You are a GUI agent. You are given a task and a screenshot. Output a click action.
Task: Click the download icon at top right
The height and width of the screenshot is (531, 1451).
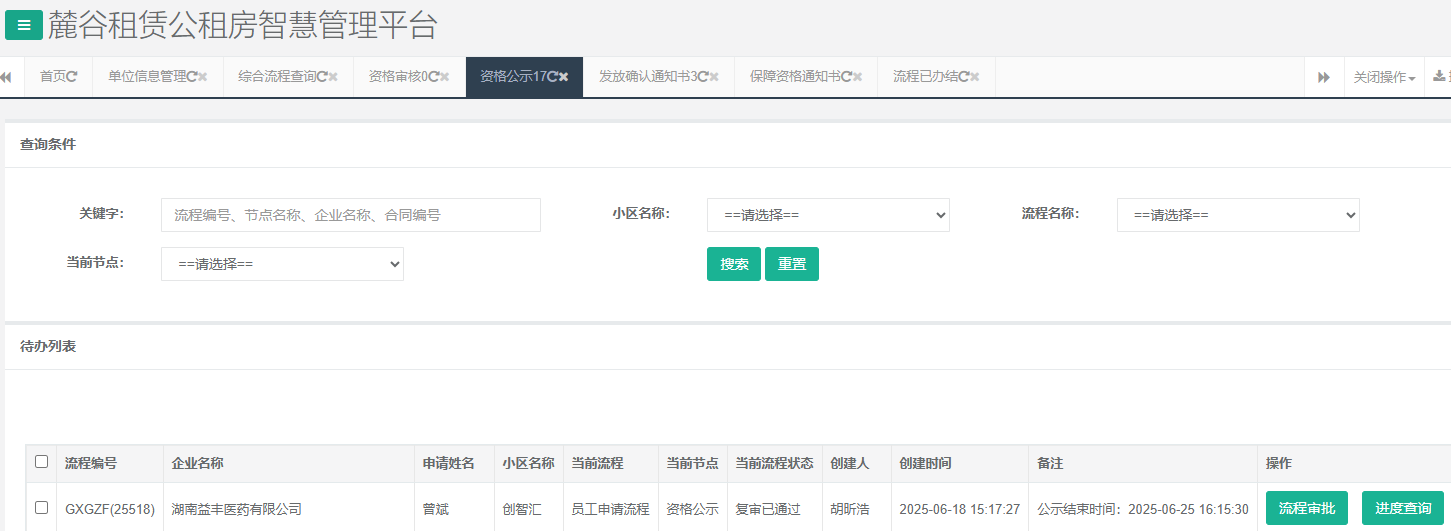1440,77
